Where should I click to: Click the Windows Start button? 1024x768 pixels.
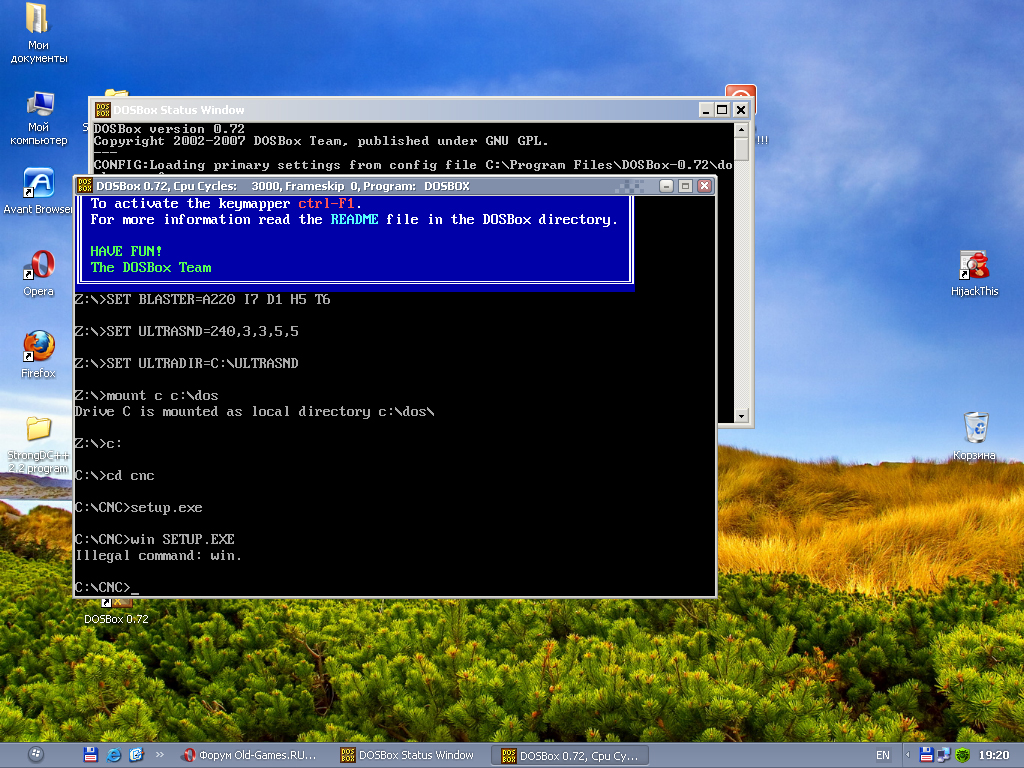[37, 755]
